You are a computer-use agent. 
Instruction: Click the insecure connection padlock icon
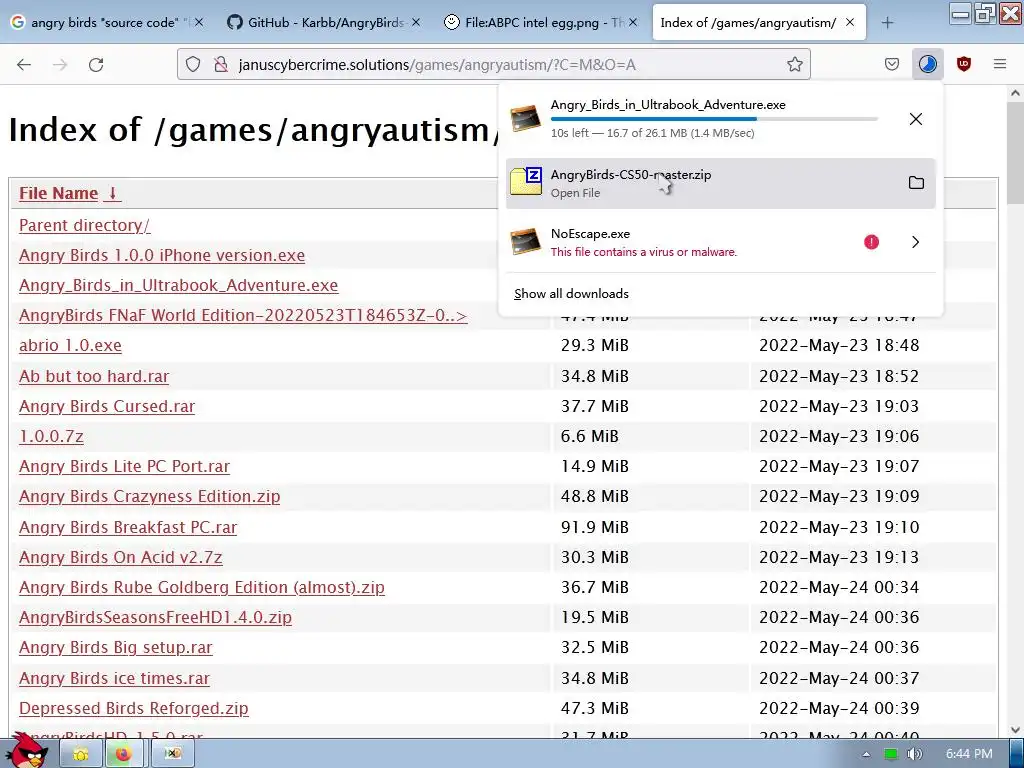click(x=221, y=64)
